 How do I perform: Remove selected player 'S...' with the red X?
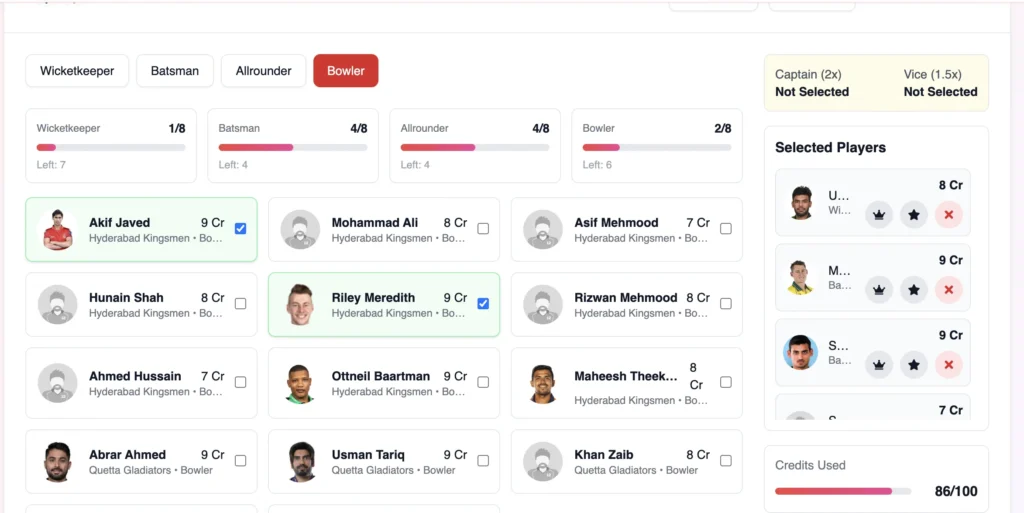tap(949, 365)
